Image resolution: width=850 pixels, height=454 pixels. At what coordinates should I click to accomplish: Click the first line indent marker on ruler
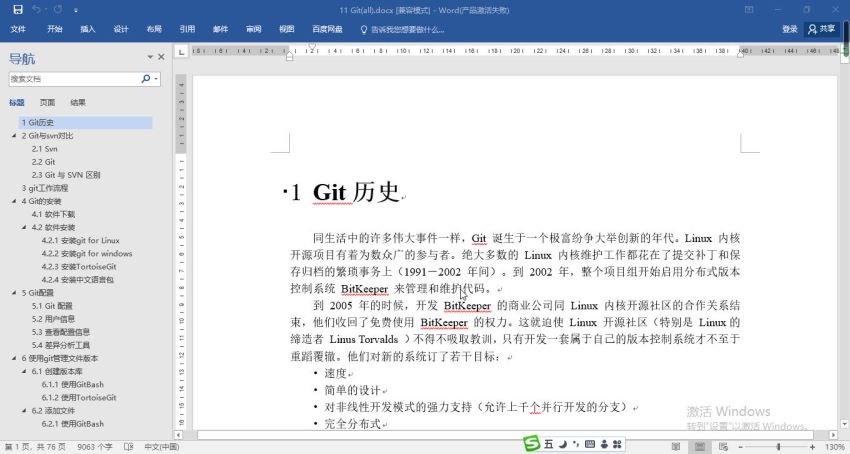click(312, 47)
